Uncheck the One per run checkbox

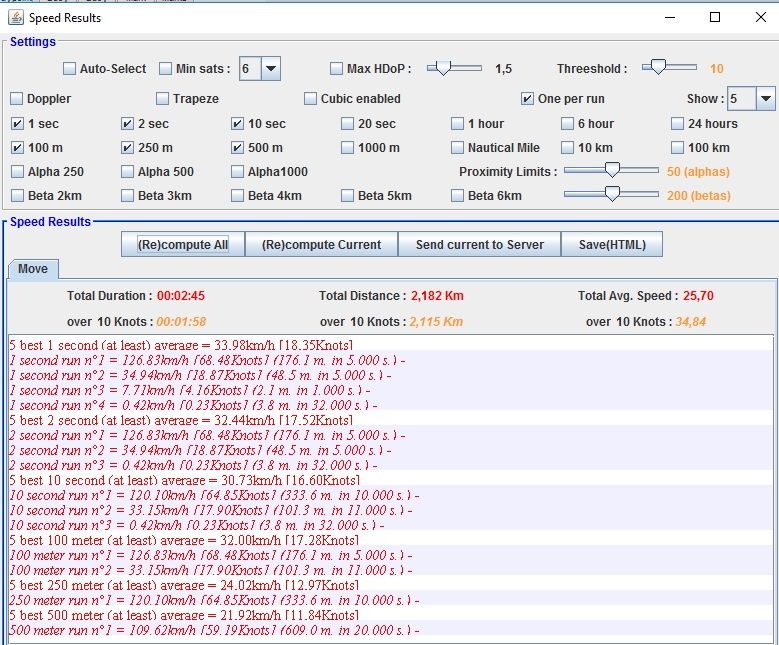[527, 98]
